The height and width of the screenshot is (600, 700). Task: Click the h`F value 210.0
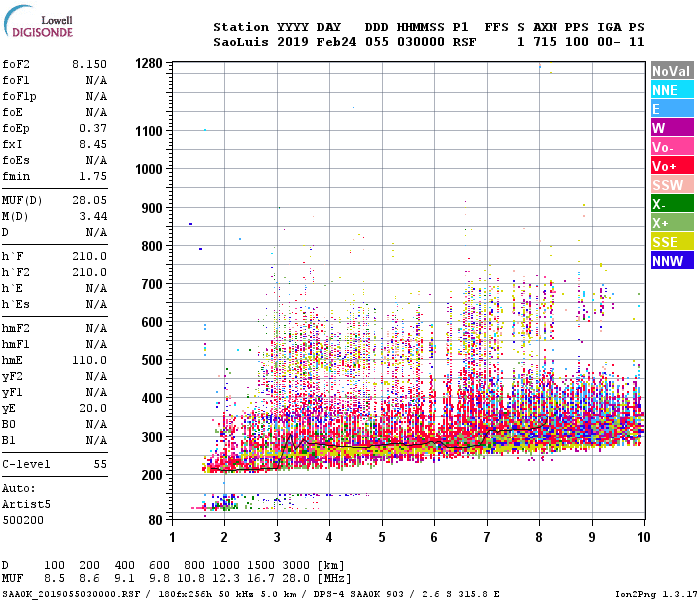(x=89, y=256)
